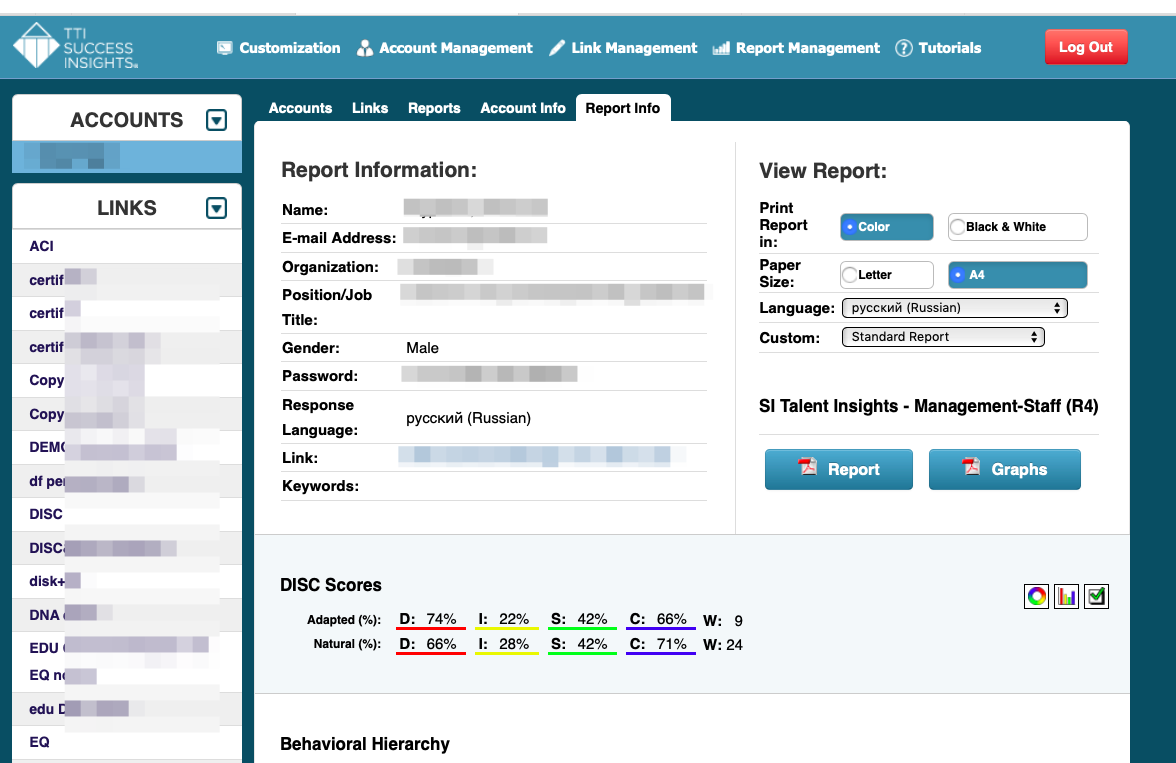The height and width of the screenshot is (763, 1176).
Task: Click the Account Management people icon
Action: pyautogui.click(x=364, y=48)
